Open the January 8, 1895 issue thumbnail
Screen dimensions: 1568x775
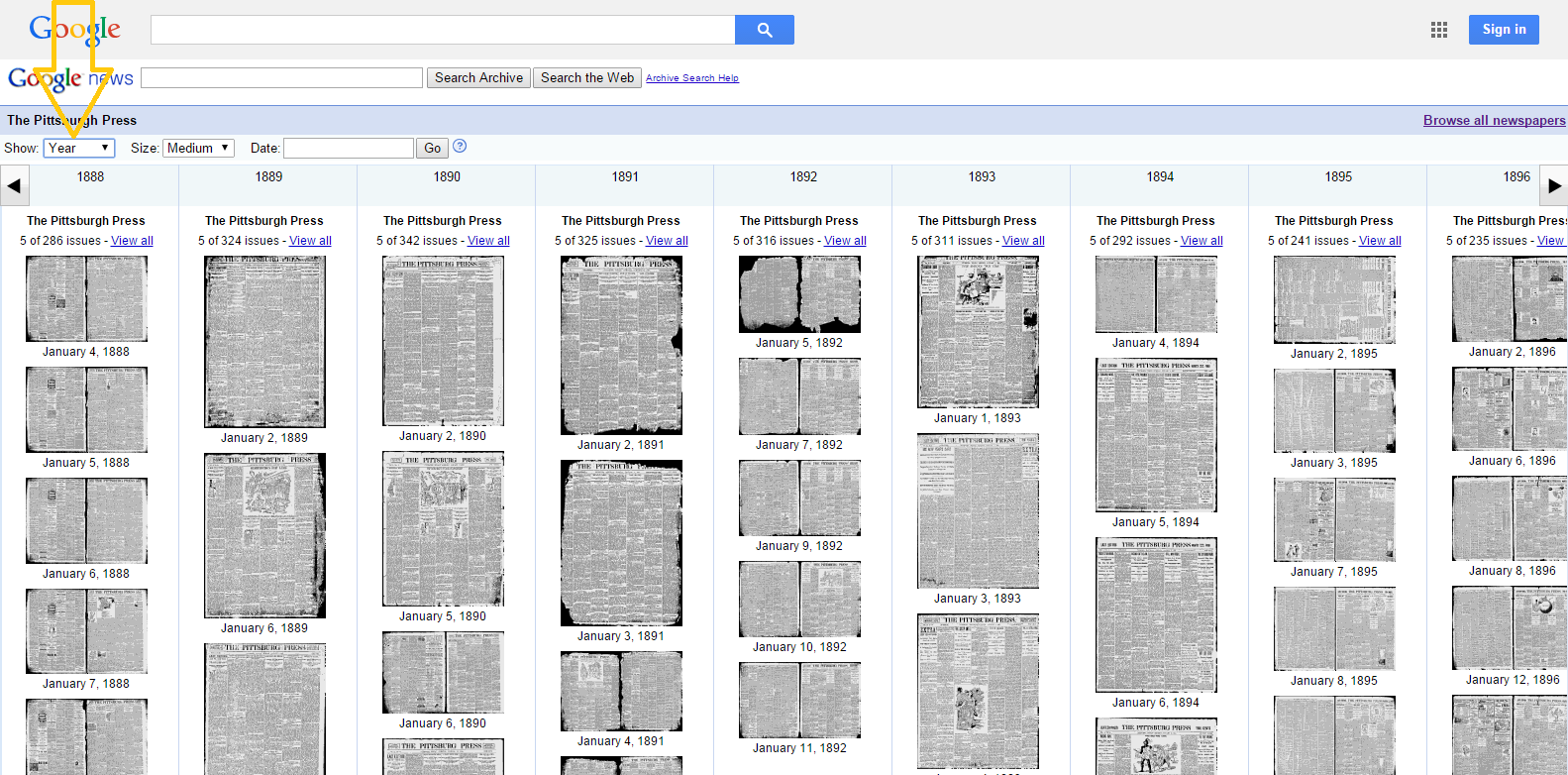coord(1334,628)
